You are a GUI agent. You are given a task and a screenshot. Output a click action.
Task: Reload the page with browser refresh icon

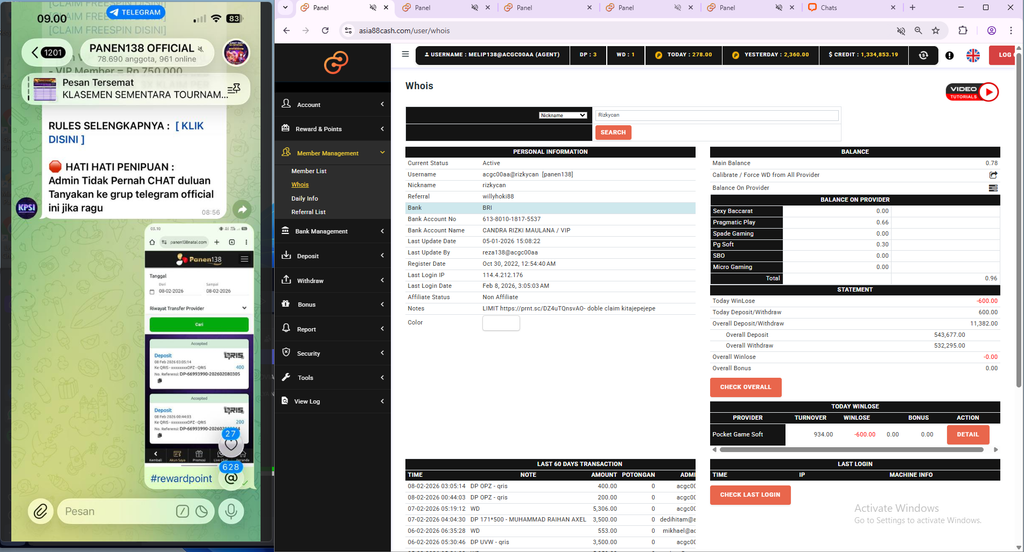(325, 31)
